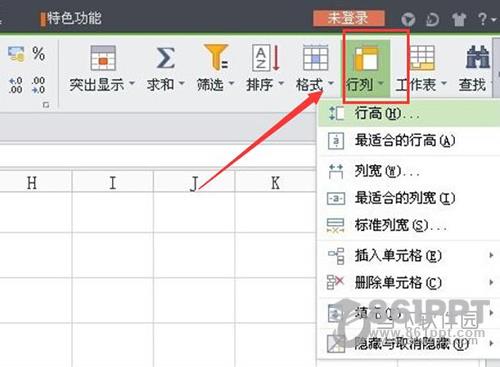Viewport: 500px width, 367px height.
Task: Expand the 突出显示 dropdown arrow
Action: (132, 83)
